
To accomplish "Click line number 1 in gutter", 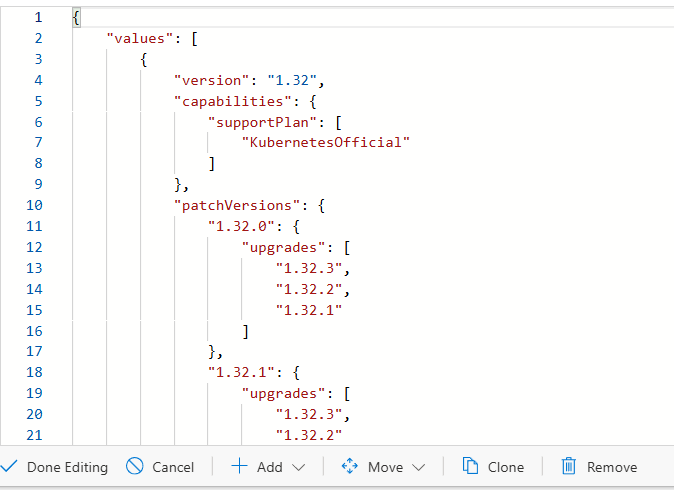I will pyautogui.click(x=38, y=17).
